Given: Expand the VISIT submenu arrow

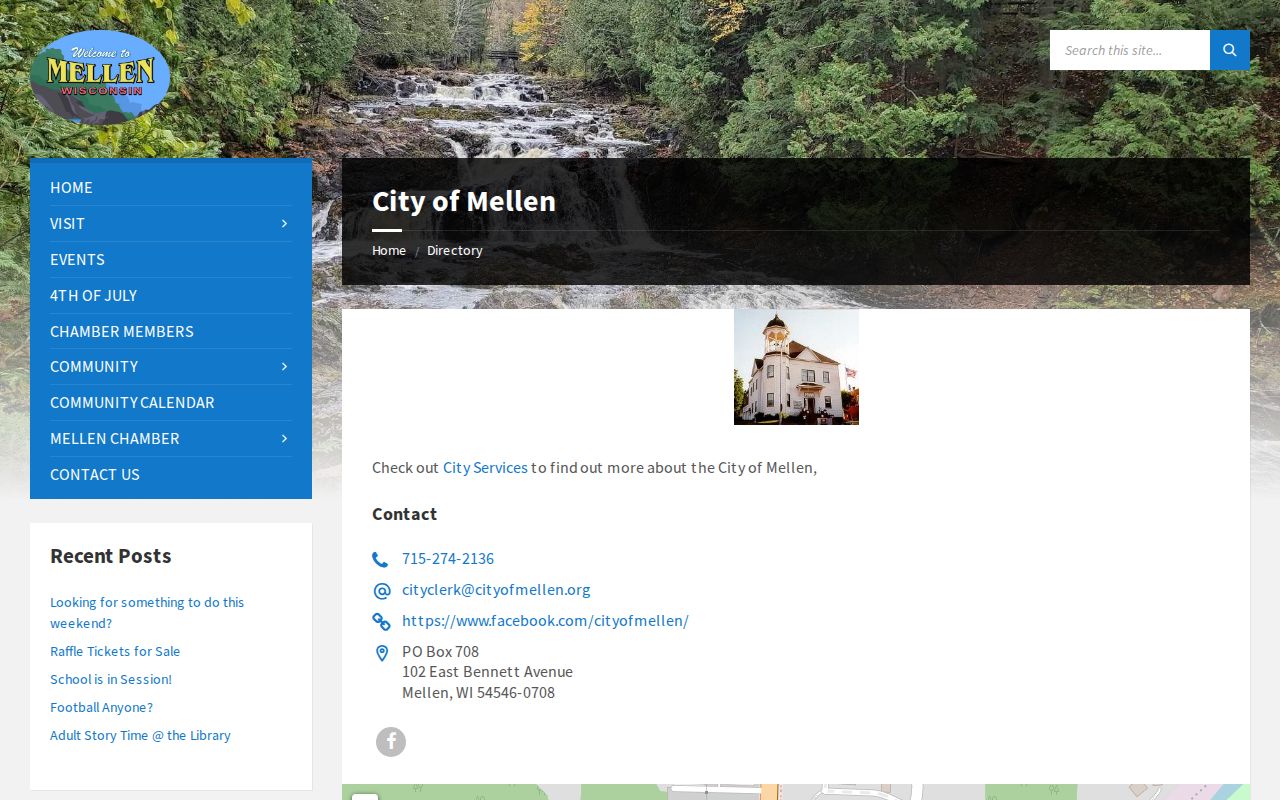Looking at the screenshot, I should click(x=284, y=223).
